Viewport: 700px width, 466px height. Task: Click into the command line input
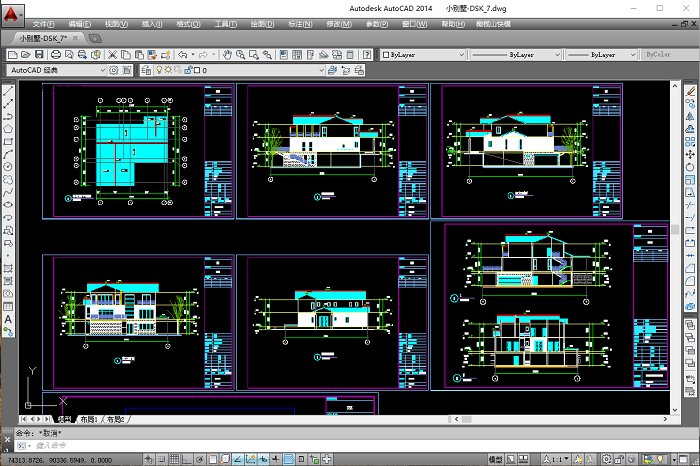(x=357, y=446)
